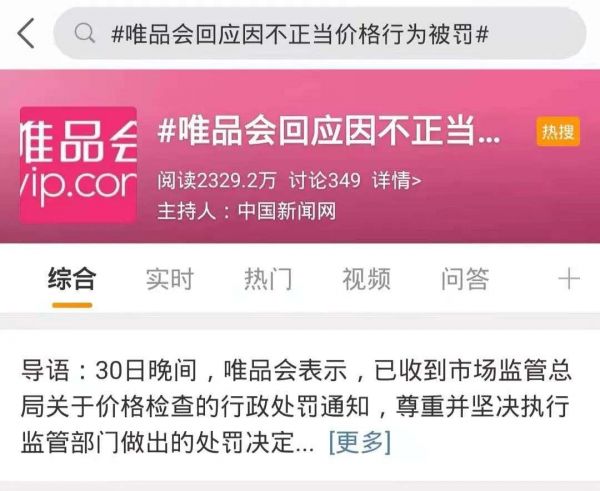Click the plus icon after 问答 tab
Screen dimensions: 600x491
point(569,279)
